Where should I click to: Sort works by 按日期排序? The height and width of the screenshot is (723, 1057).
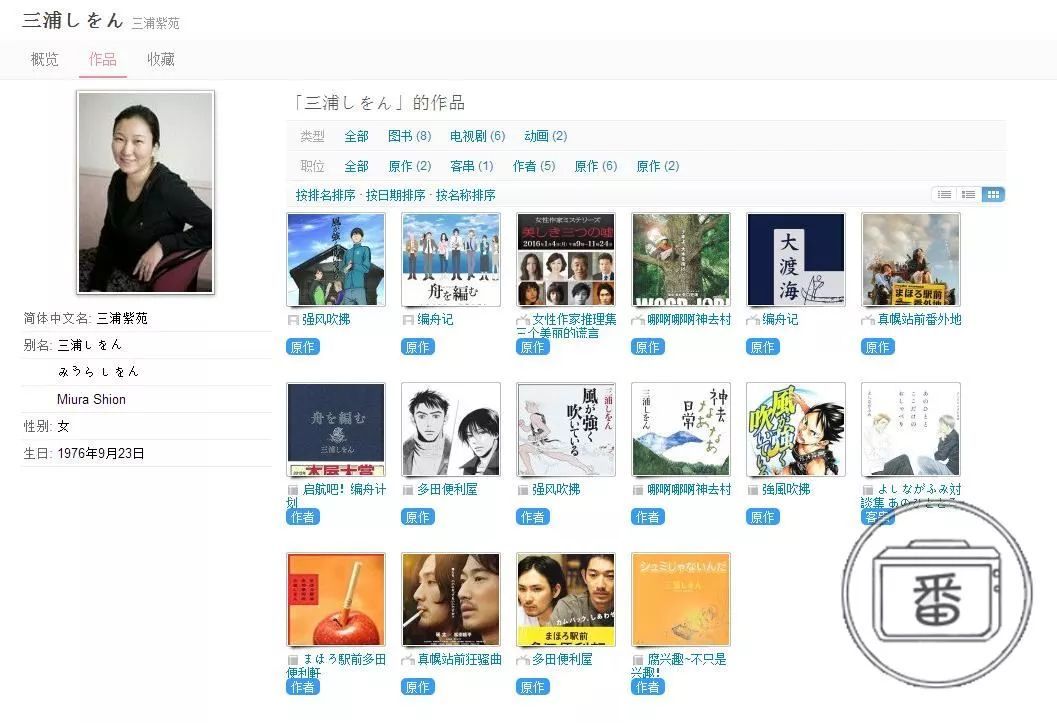click(395, 195)
